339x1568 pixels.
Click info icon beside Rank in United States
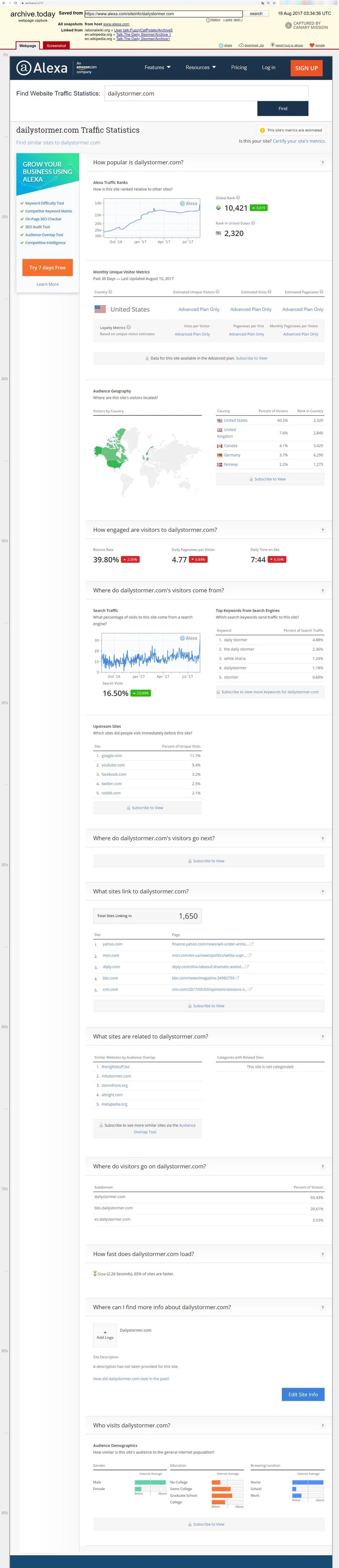253,223
